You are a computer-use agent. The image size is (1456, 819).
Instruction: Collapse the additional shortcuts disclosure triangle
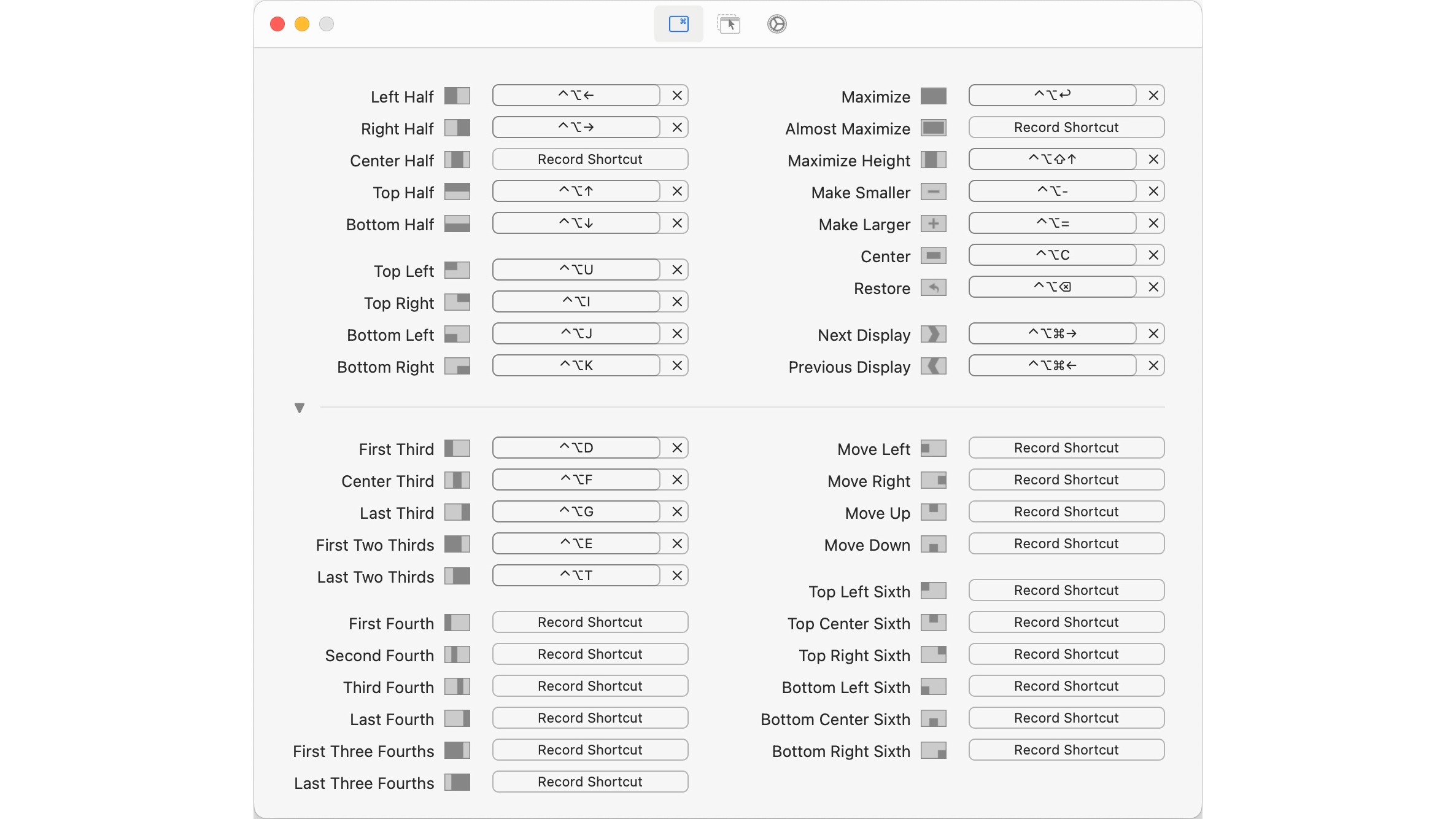click(300, 408)
